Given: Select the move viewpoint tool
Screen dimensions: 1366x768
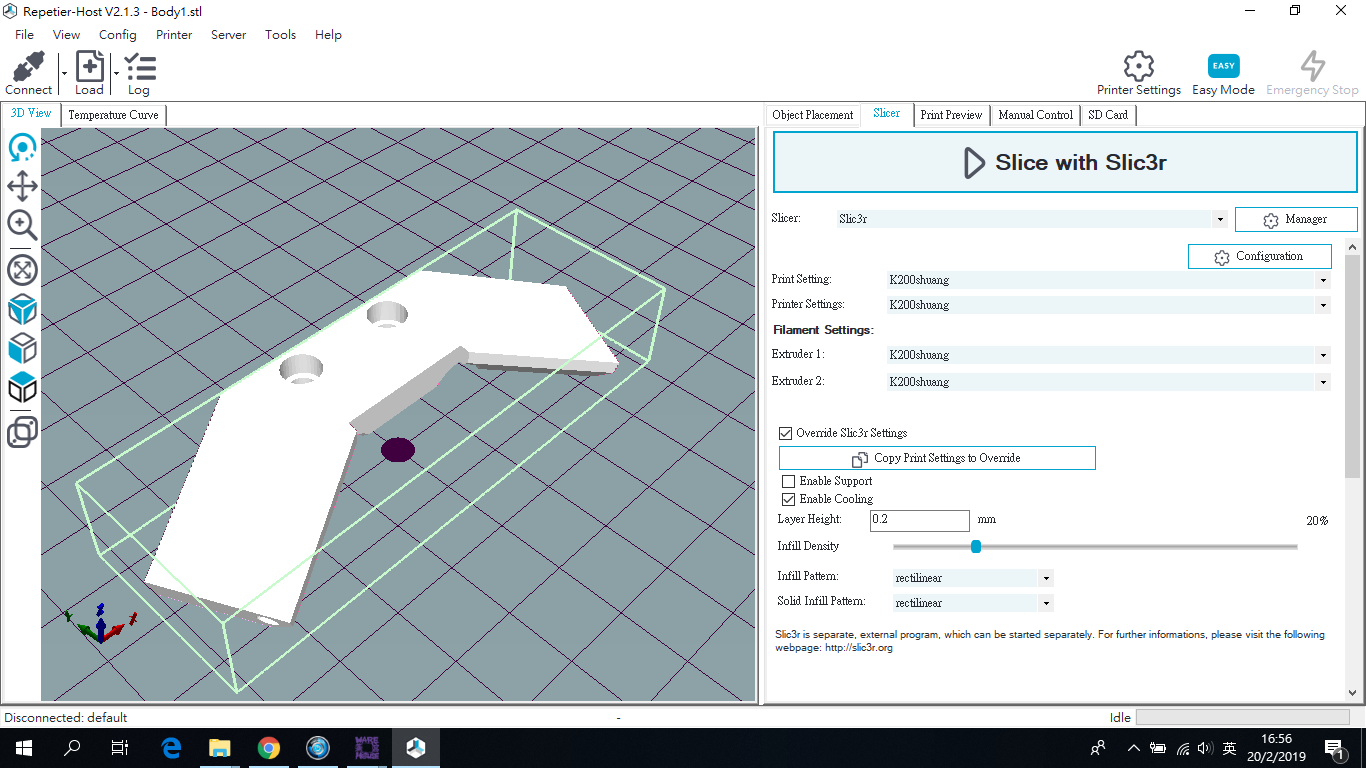Looking at the screenshot, I should pyautogui.click(x=22, y=186).
